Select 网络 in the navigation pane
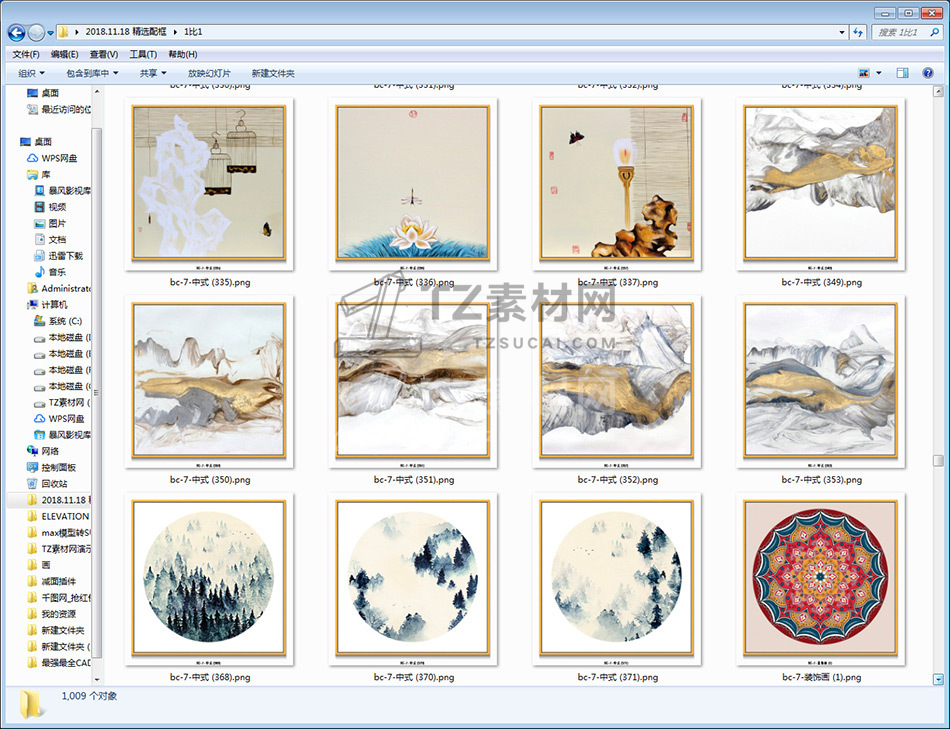This screenshot has height=729, width=950. coord(50,451)
